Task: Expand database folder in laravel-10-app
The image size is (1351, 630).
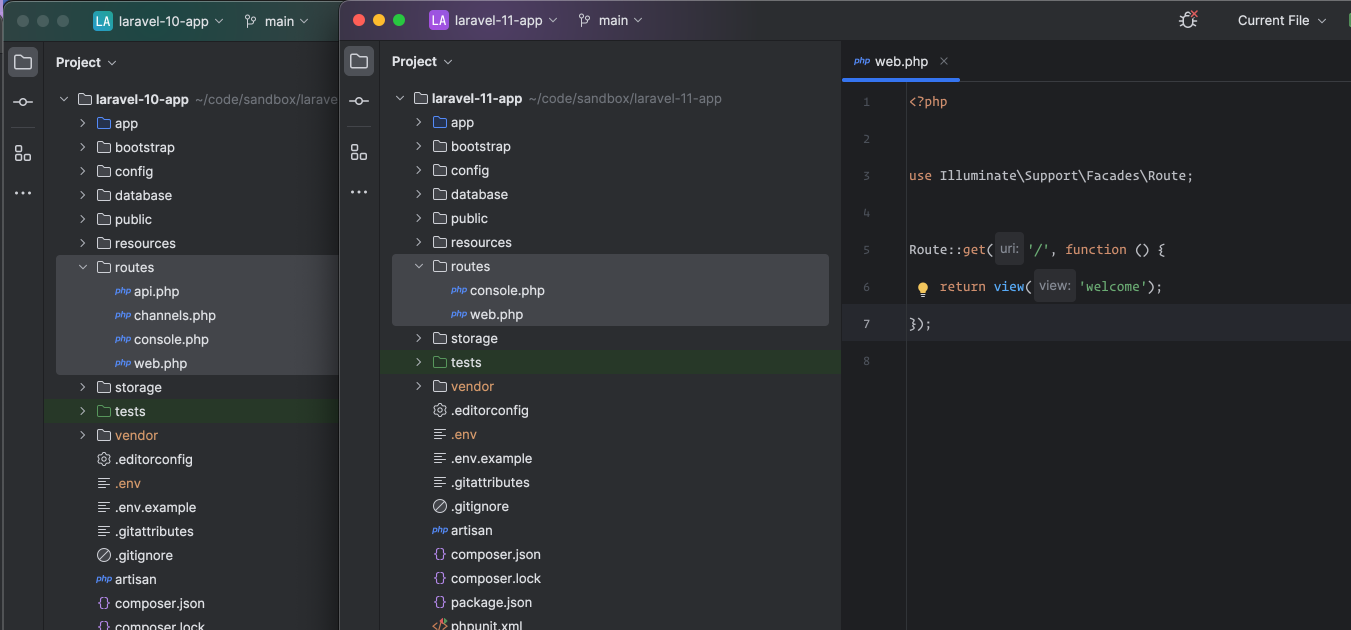Action: coord(83,196)
